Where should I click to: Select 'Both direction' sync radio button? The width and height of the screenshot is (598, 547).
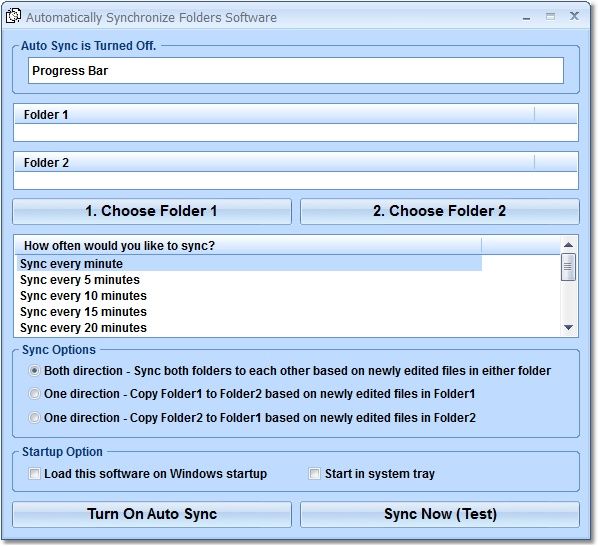(34, 371)
